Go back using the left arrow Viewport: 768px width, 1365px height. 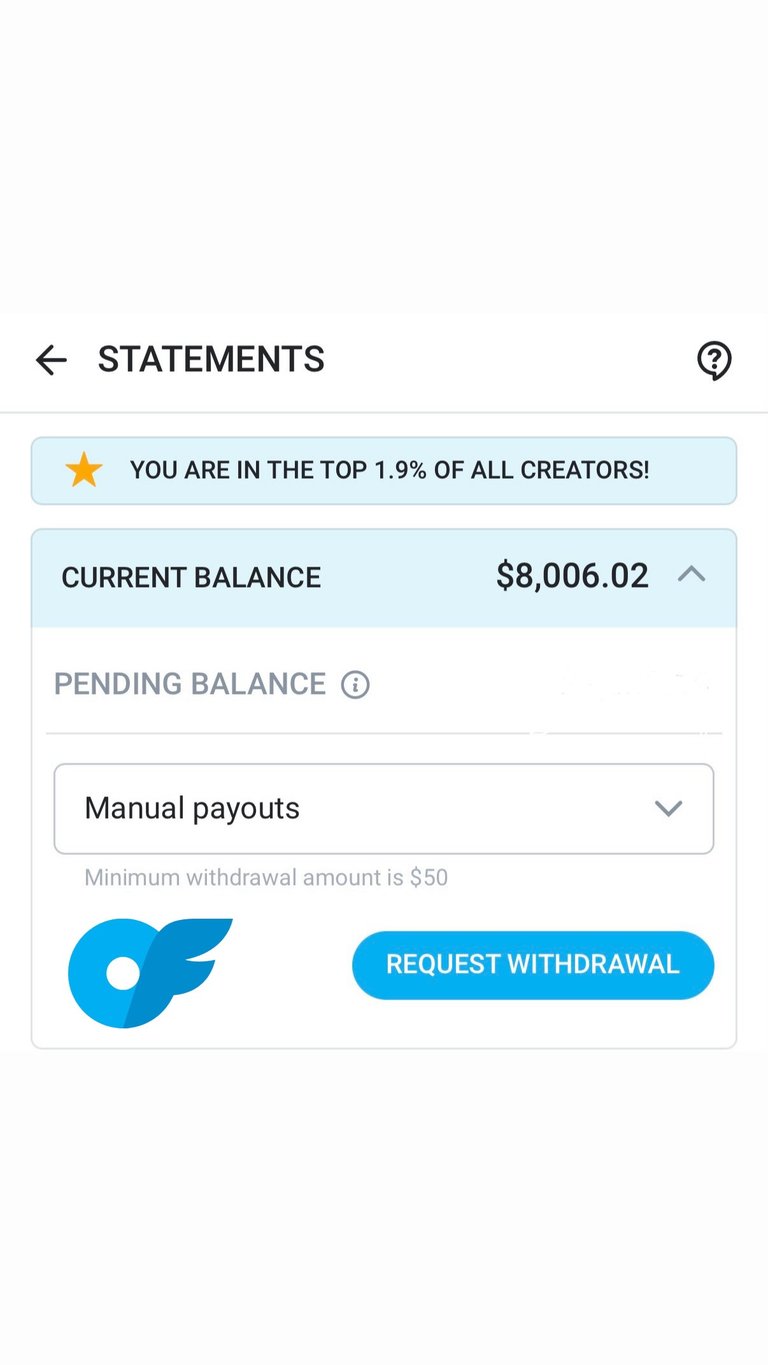click(51, 360)
